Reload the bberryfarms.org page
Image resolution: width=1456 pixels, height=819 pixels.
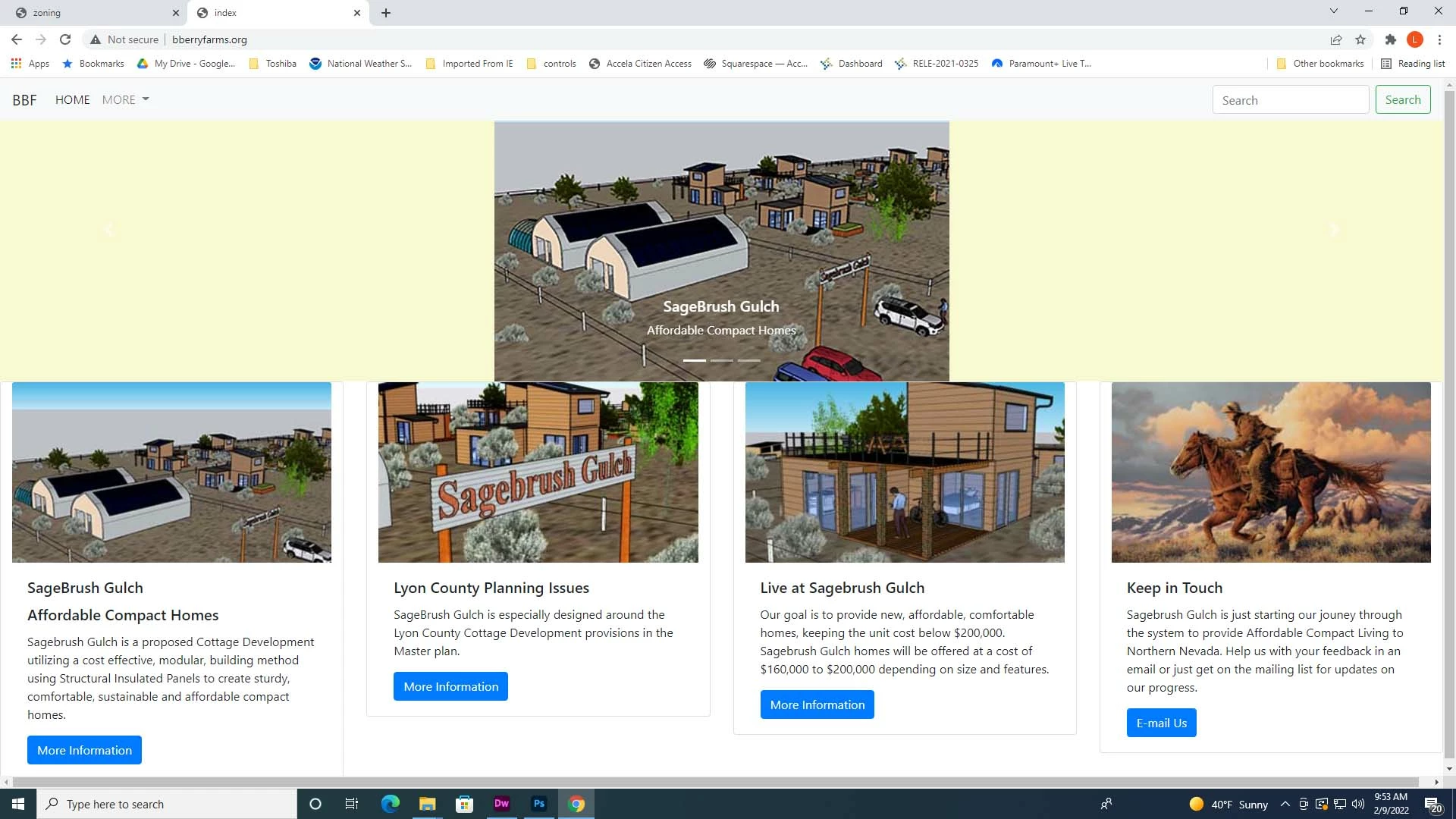(x=65, y=39)
